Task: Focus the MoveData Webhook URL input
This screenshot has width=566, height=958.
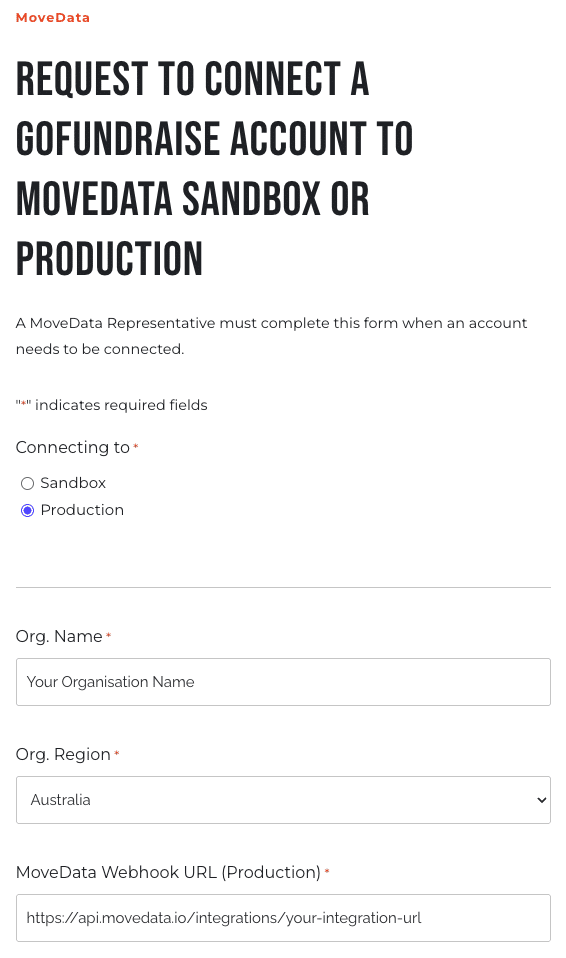Action: pyautogui.click(x=283, y=918)
